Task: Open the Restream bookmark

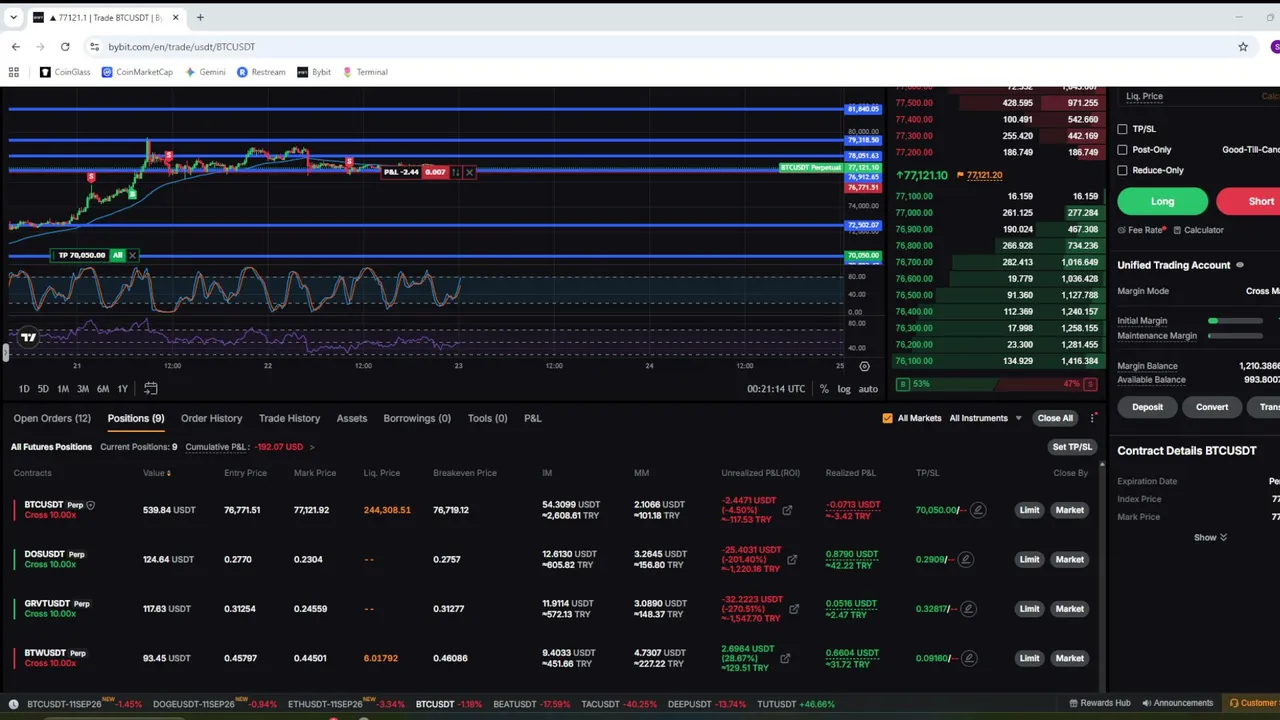Action: pos(261,72)
